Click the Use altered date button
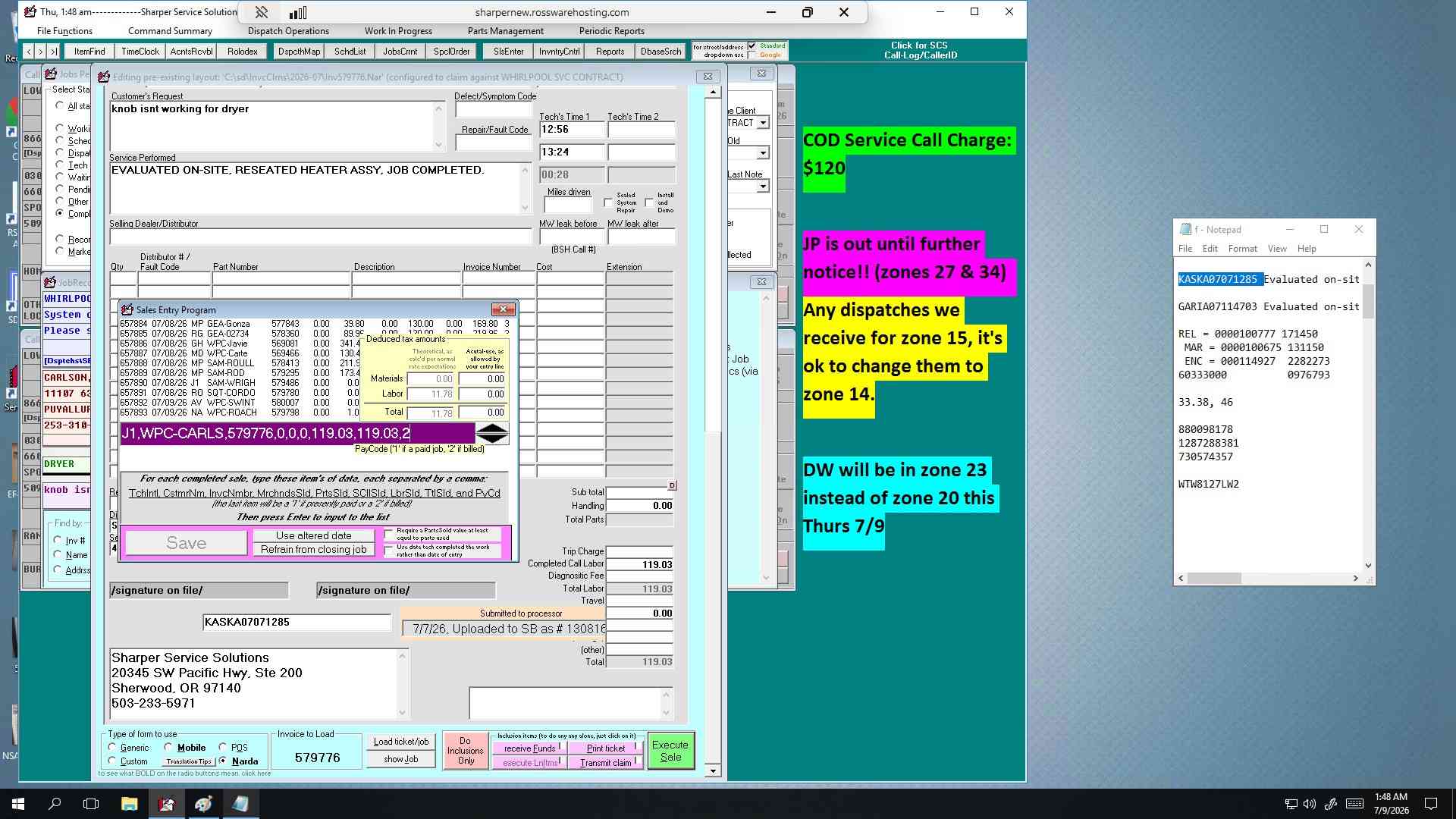The image size is (1456, 819). click(313, 535)
